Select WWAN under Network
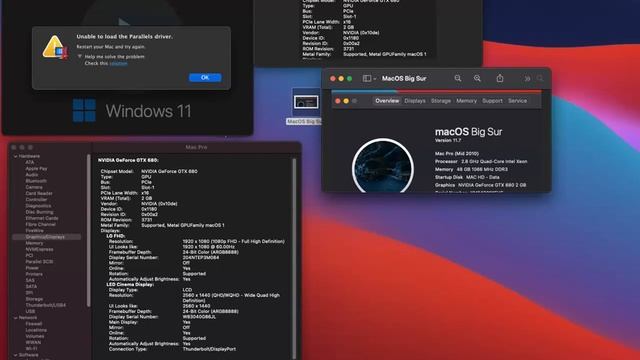The width and height of the screenshot is (640, 360). coord(33,342)
